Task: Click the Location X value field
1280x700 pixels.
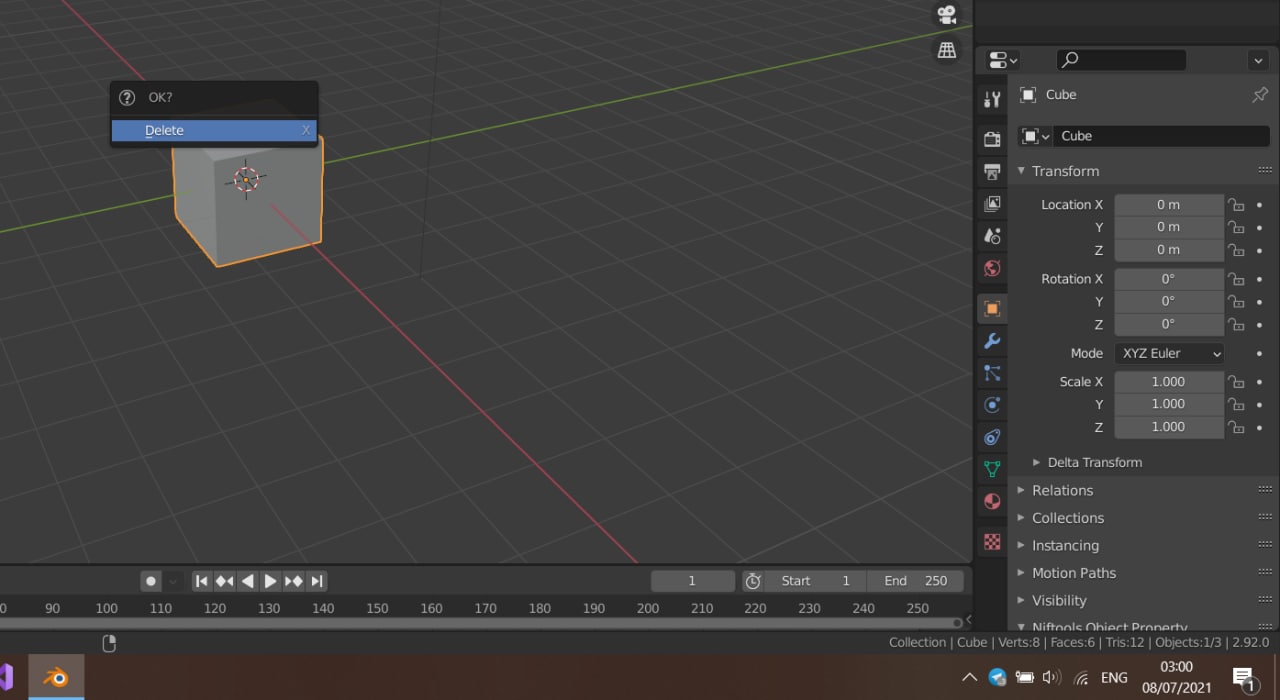Action: (x=1169, y=204)
